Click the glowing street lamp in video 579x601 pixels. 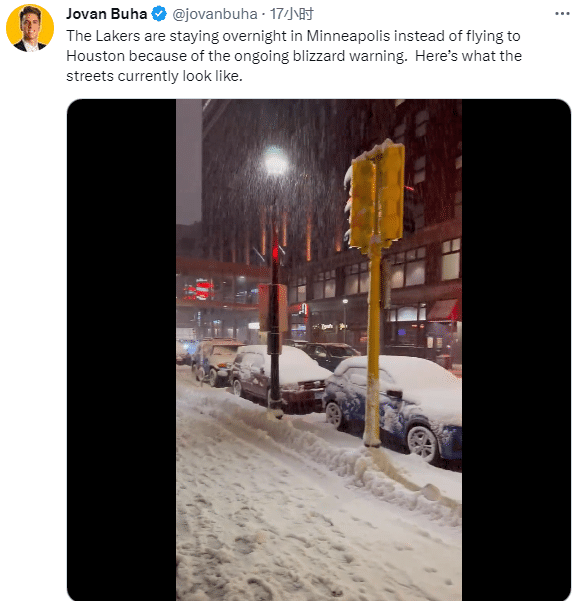(276, 162)
